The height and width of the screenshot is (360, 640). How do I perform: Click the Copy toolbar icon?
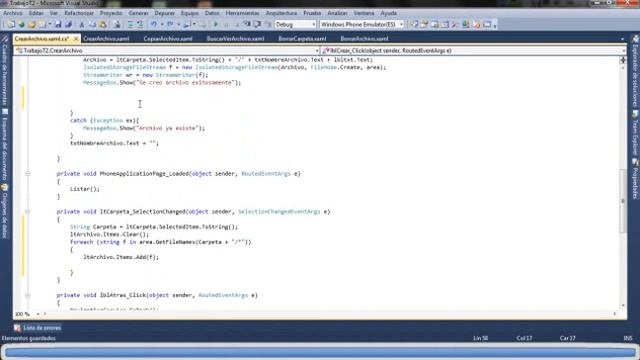pyautogui.click(x=92, y=24)
